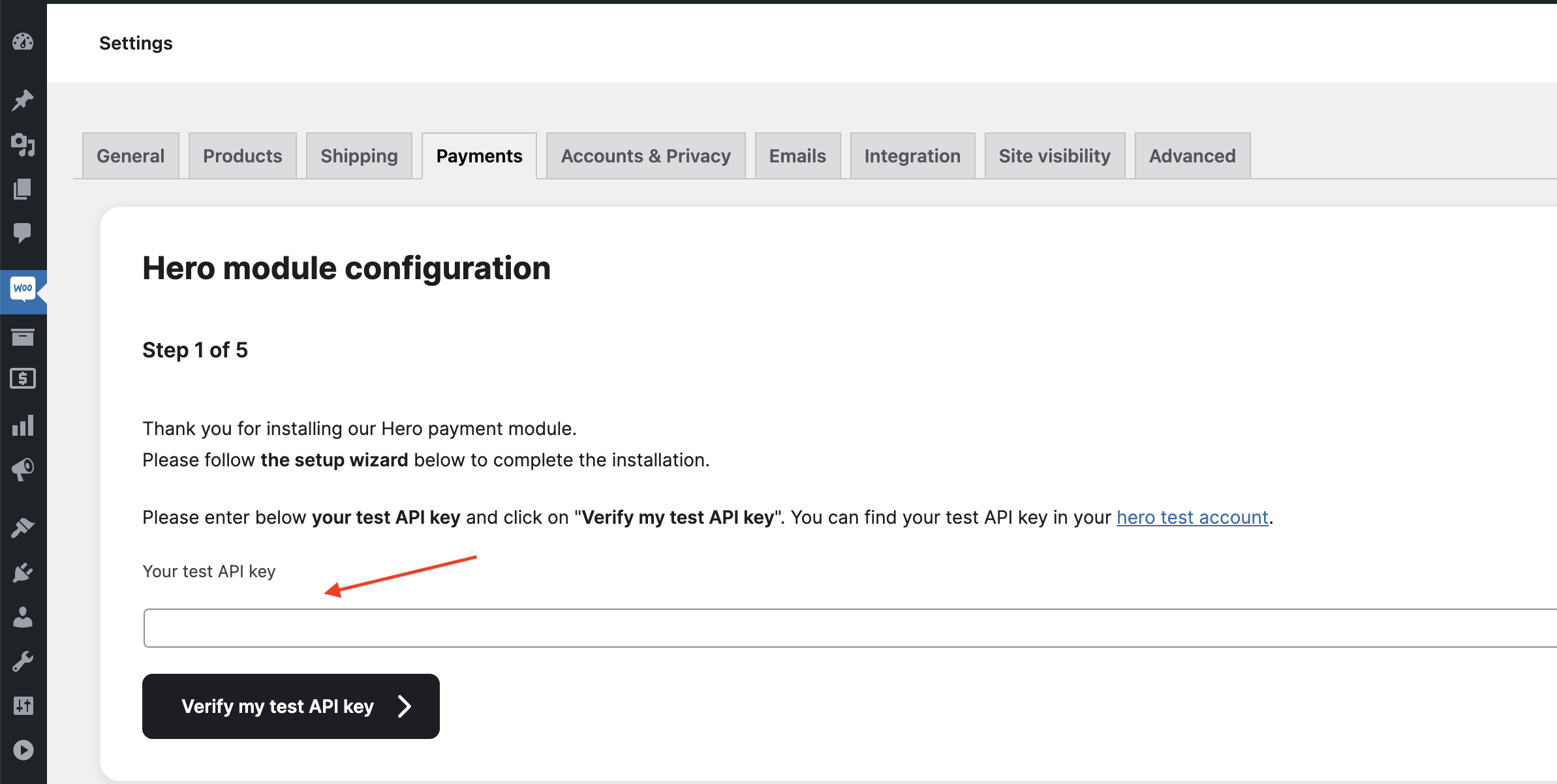The width and height of the screenshot is (1557, 784).
Task: Open the Marketing megaphone icon
Action: (x=23, y=468)
